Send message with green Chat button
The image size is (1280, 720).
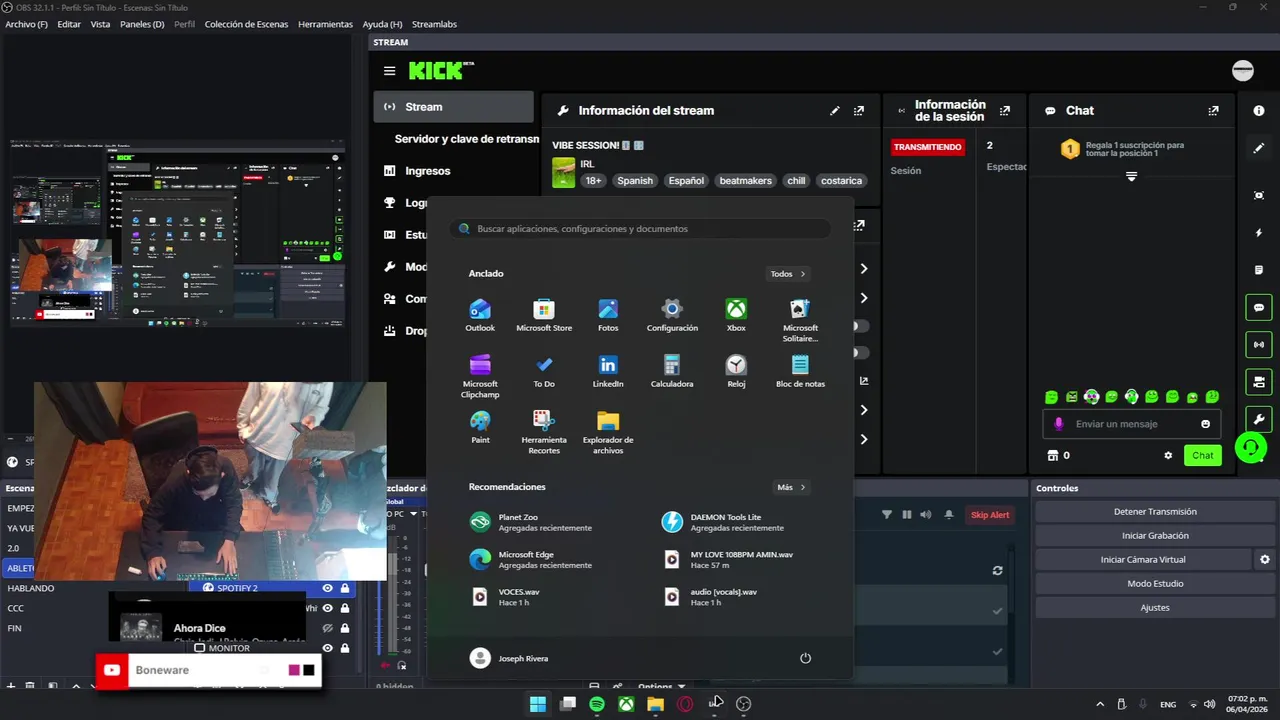(1202, 455)
